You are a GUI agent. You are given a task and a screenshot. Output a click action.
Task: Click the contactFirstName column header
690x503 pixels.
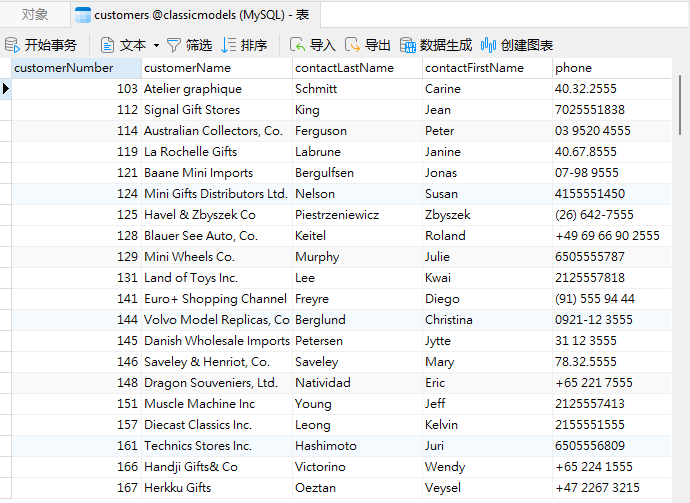487,68
